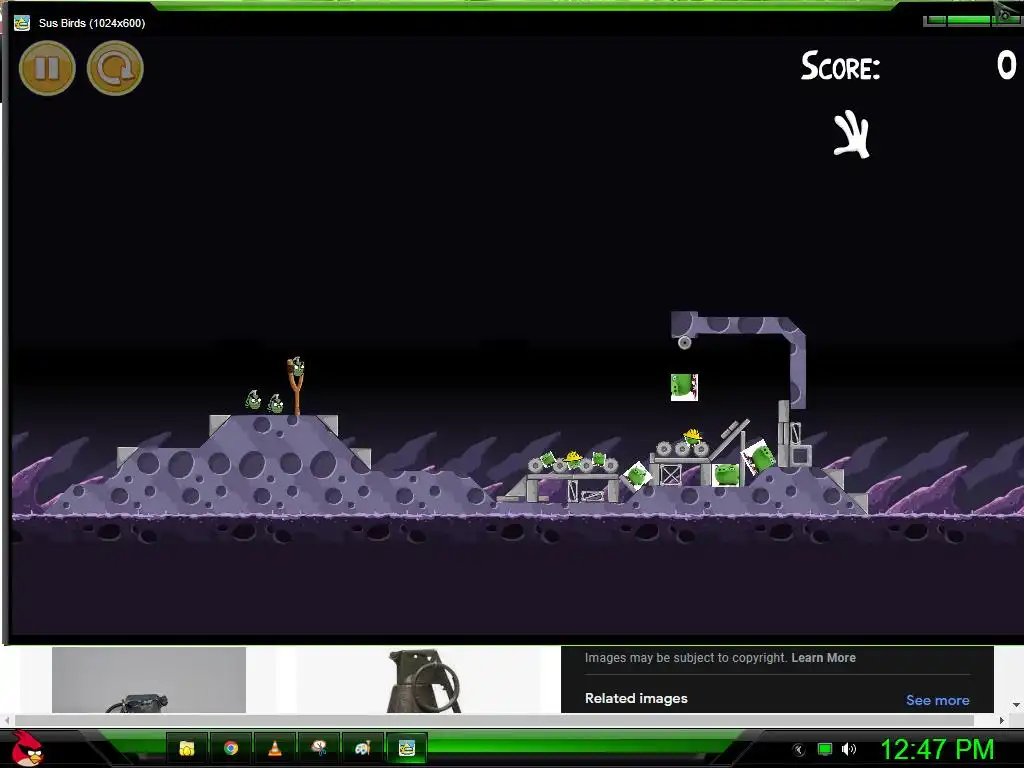The height and width of the screenshot is (768, 1024).
Task: Click the 12:47 PM clock
Action: [937, 749]
